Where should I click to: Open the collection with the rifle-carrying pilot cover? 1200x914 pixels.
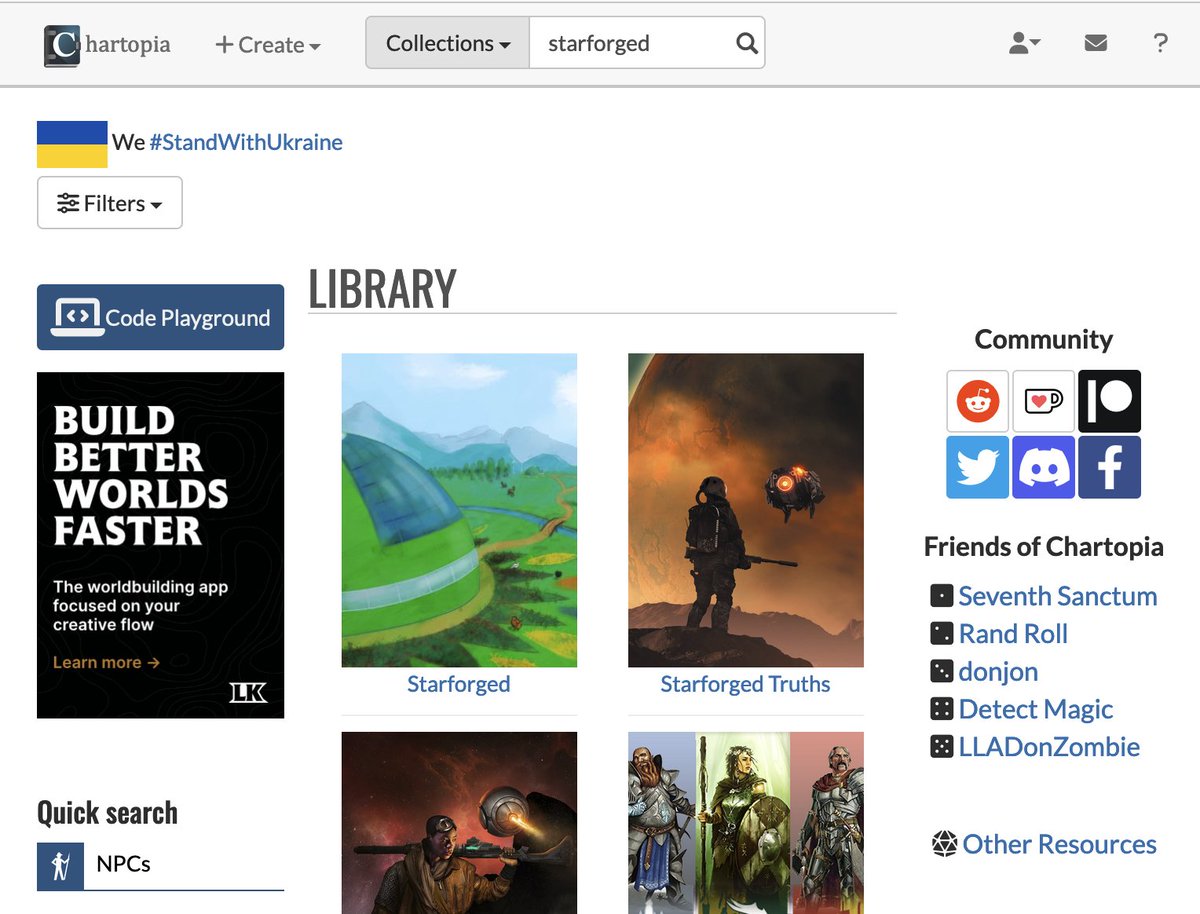tap(459, 823)
